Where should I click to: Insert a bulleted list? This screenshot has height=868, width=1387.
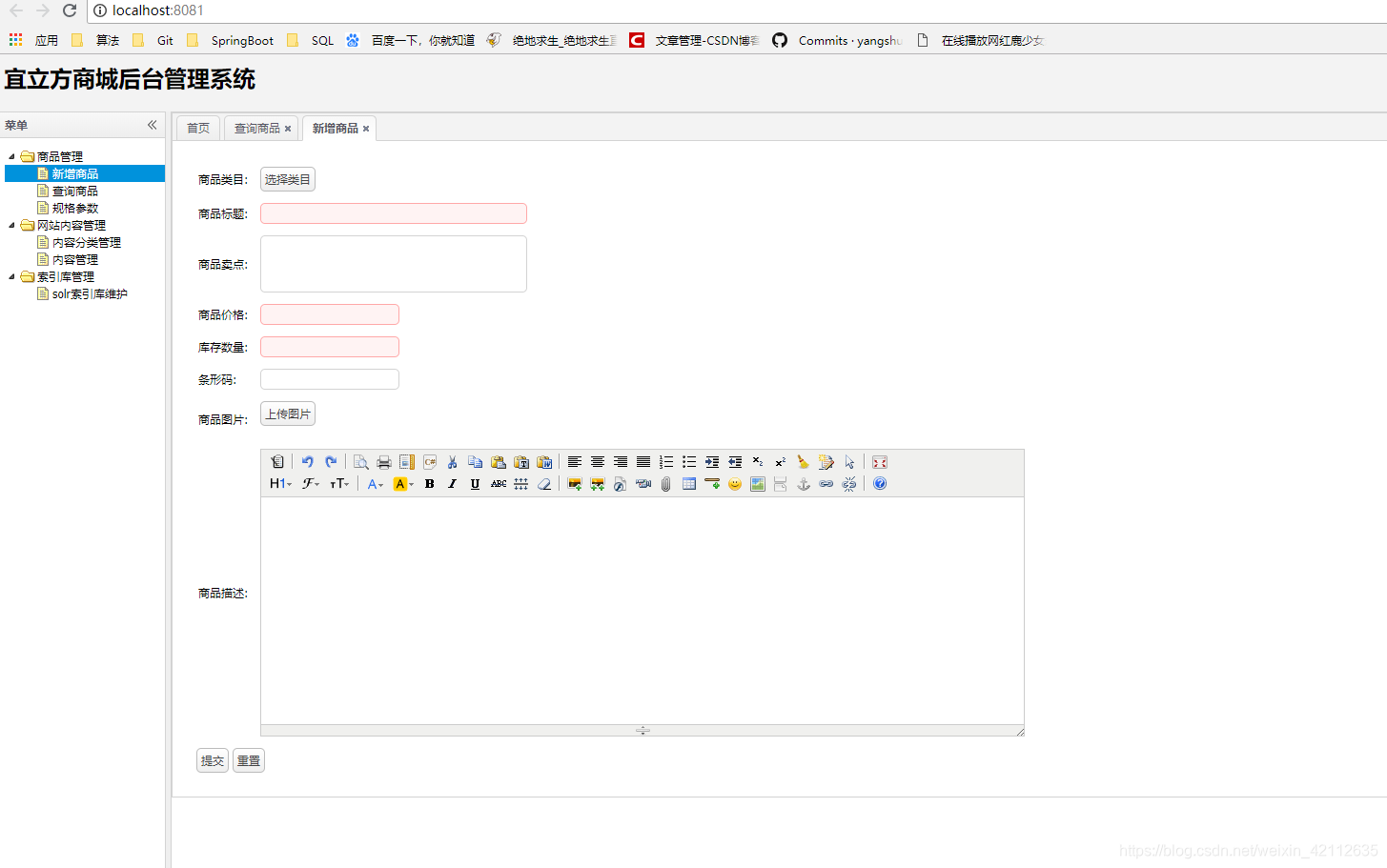(689, 462)
